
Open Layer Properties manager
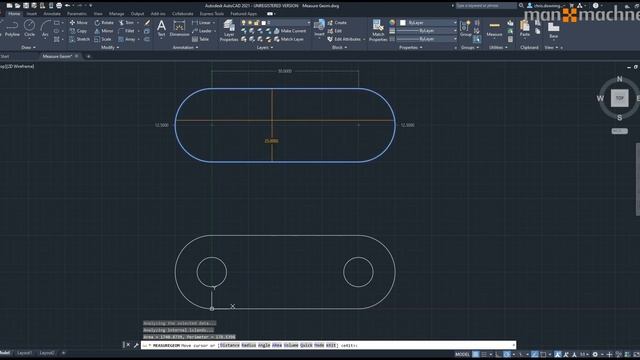229,31
